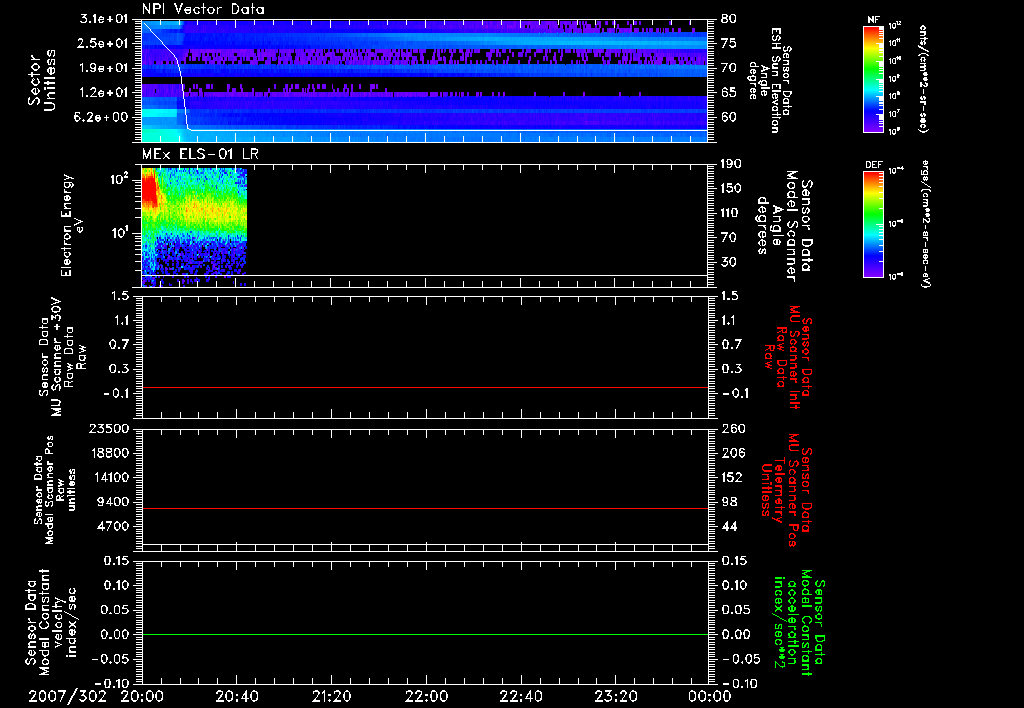Screen dimensions: 1024x708
Task: Click the 260 telemetry tick value
Action: click(x=731, y=428)
